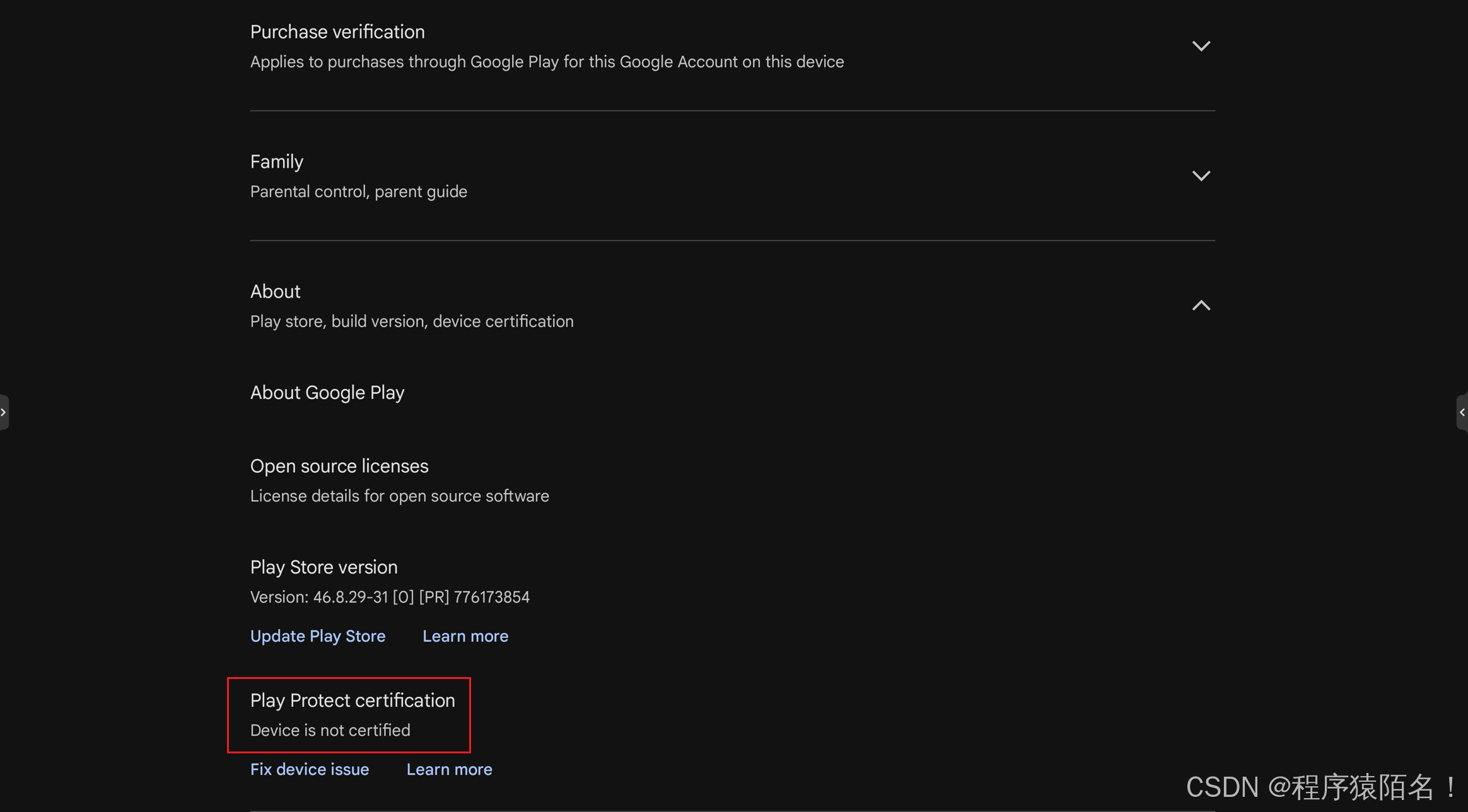Select the Play Store version item
This screenshot has width=1468, height=812.
[323, 567]
